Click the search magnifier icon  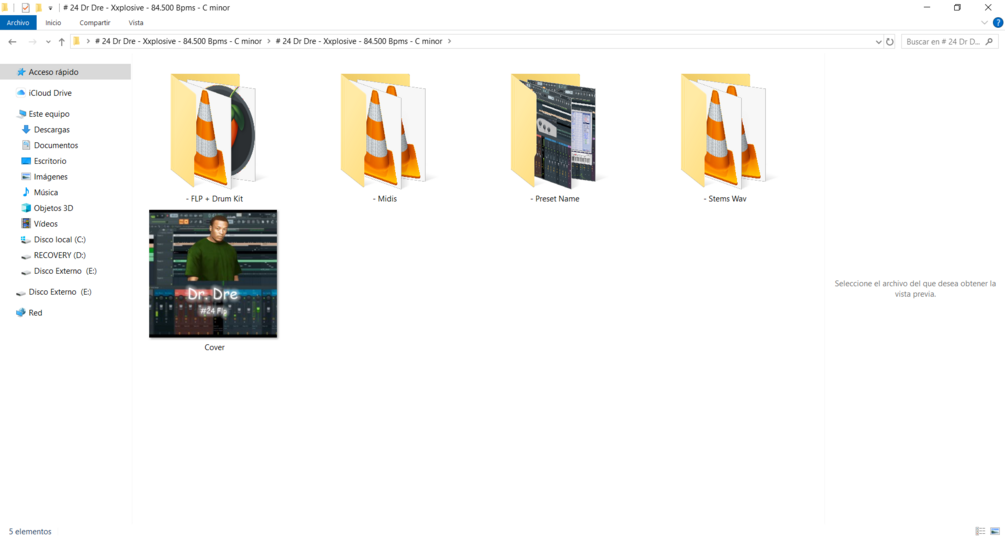[989, 42]
